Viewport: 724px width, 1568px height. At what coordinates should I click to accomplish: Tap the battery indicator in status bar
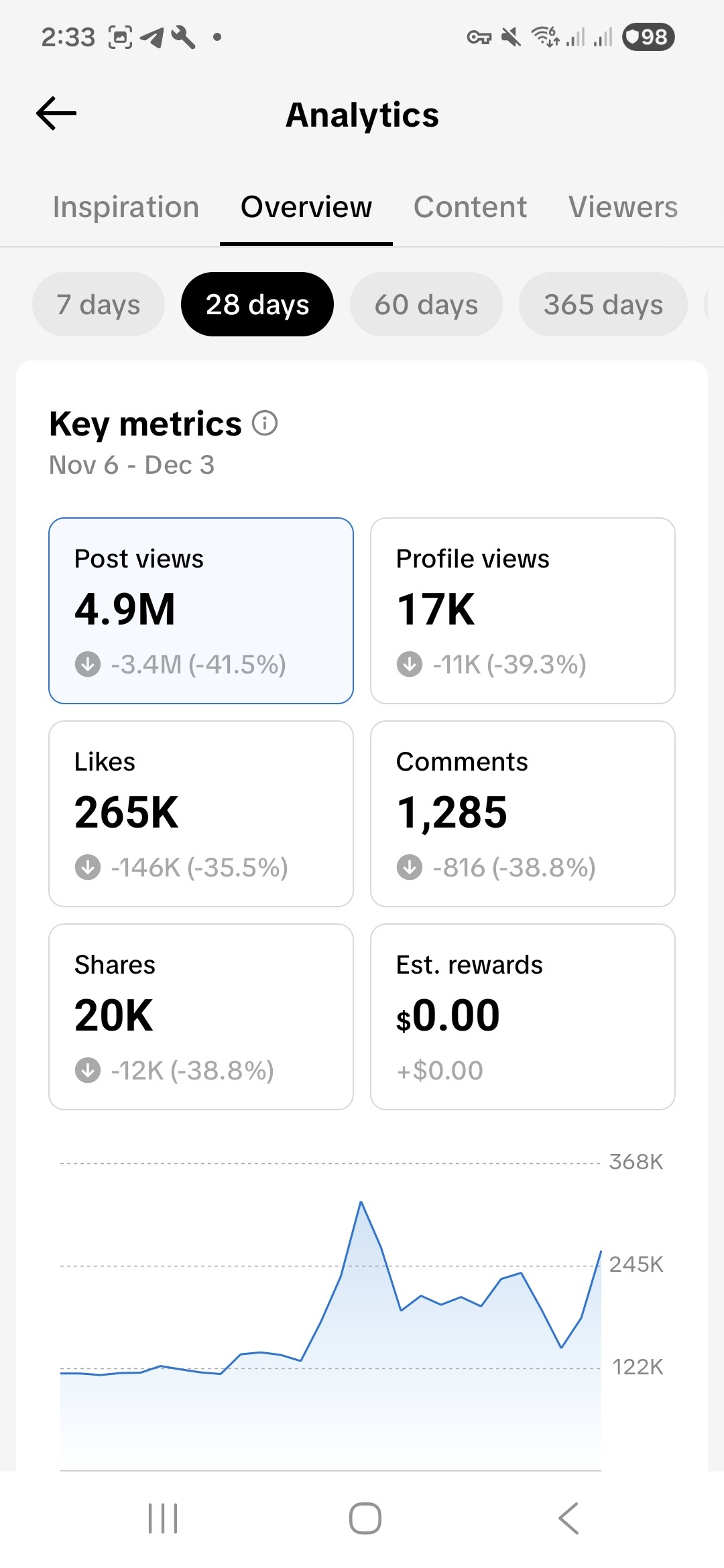coord(648,37)
